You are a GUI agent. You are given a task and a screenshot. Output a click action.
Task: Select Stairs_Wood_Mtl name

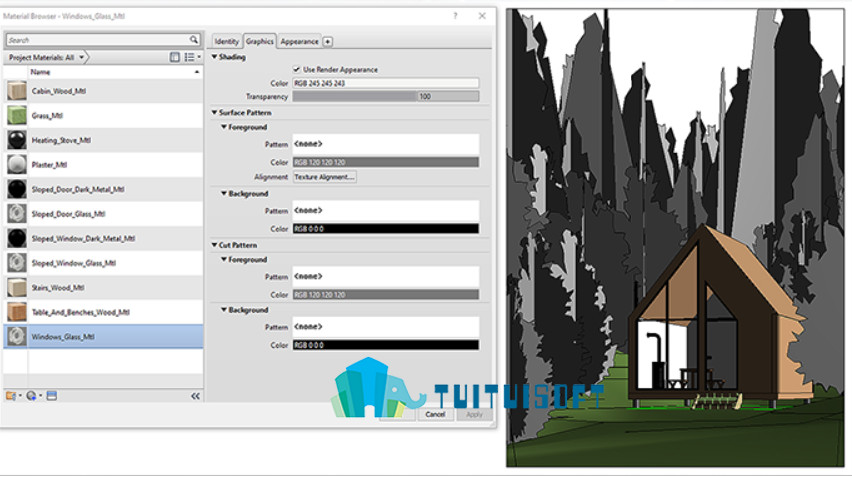(58, 287)
